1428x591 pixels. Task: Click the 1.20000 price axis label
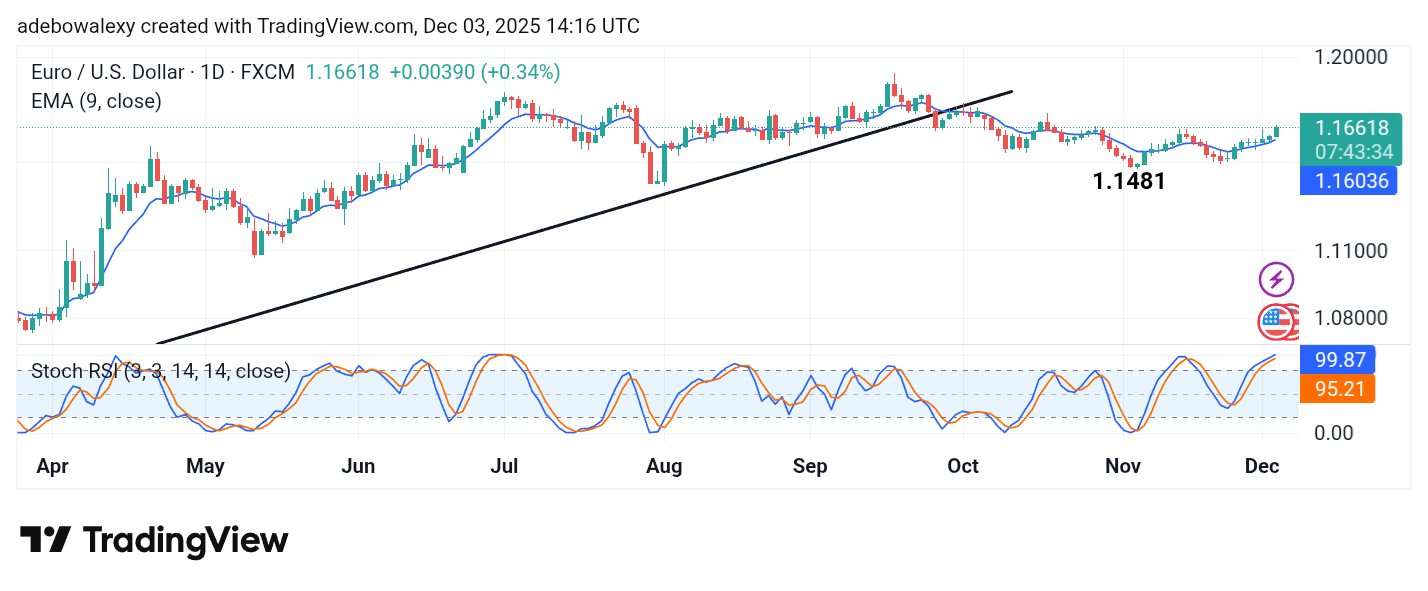(x=1352, y=56)
